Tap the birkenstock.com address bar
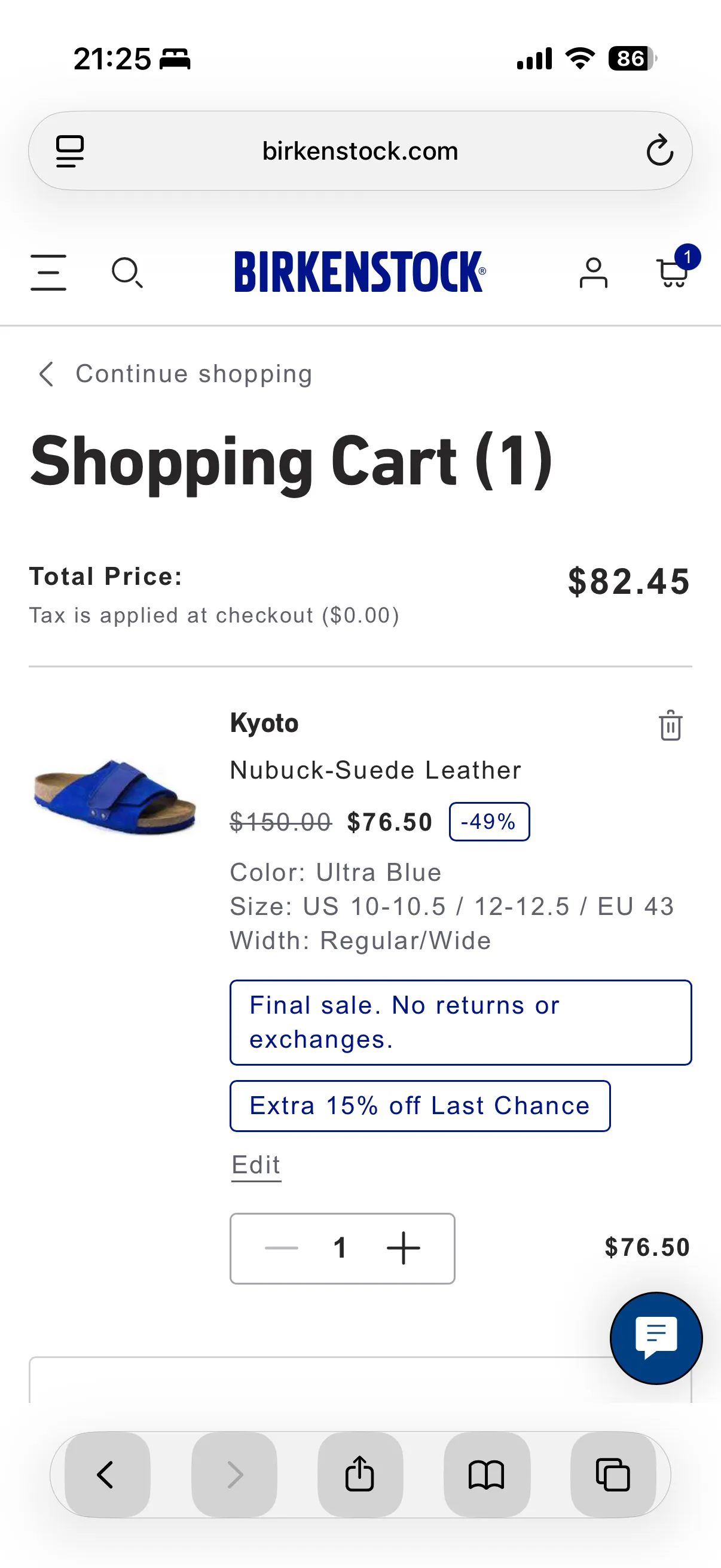This screenshot has height=1568, width=721. (360, 150)
